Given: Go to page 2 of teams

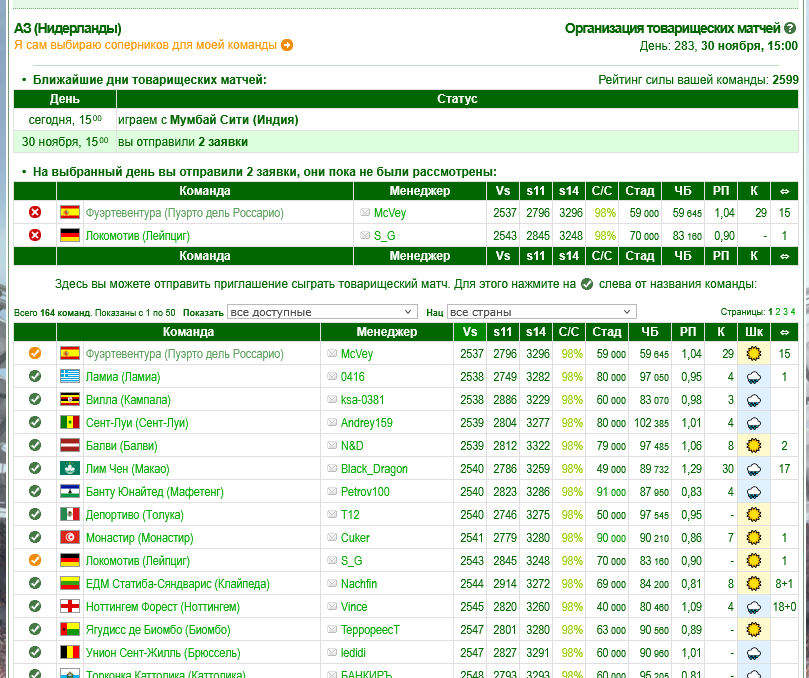Looking at the screenshot, I should pyautogui.click(x=778, y=312).
